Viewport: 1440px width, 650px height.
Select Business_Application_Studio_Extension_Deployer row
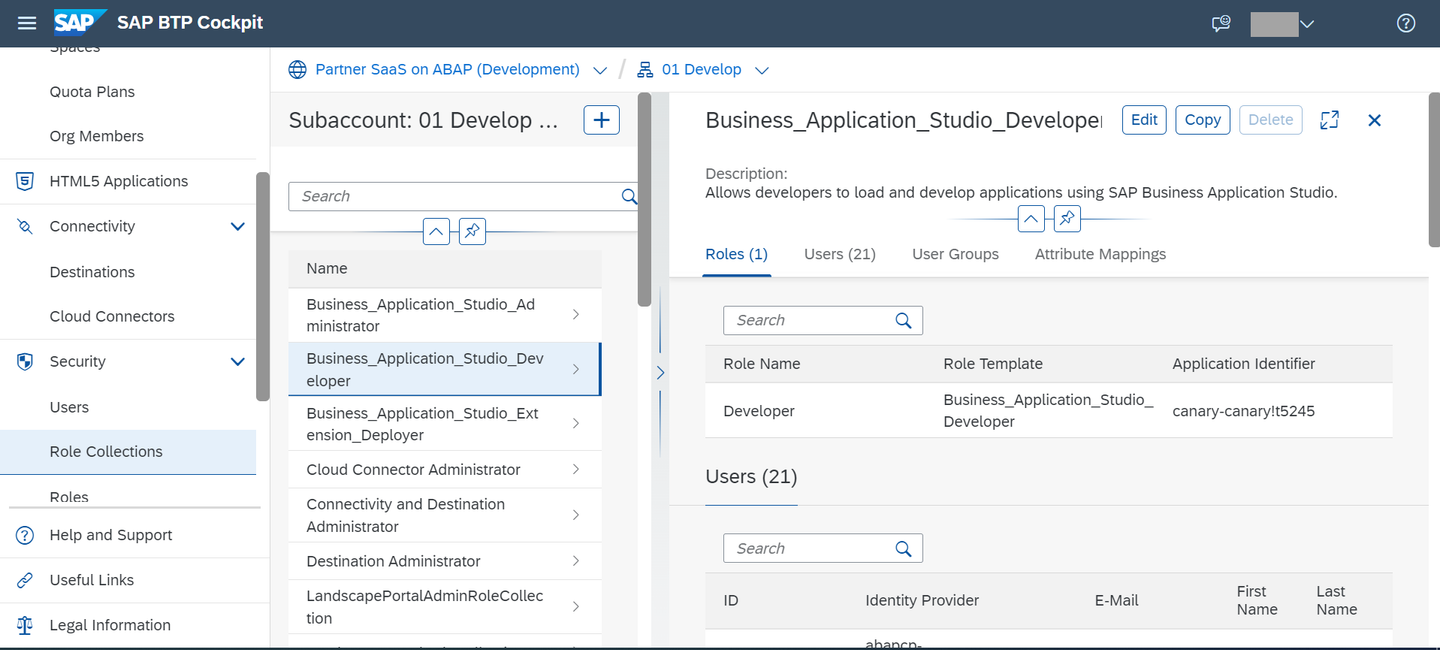[445, 424]
